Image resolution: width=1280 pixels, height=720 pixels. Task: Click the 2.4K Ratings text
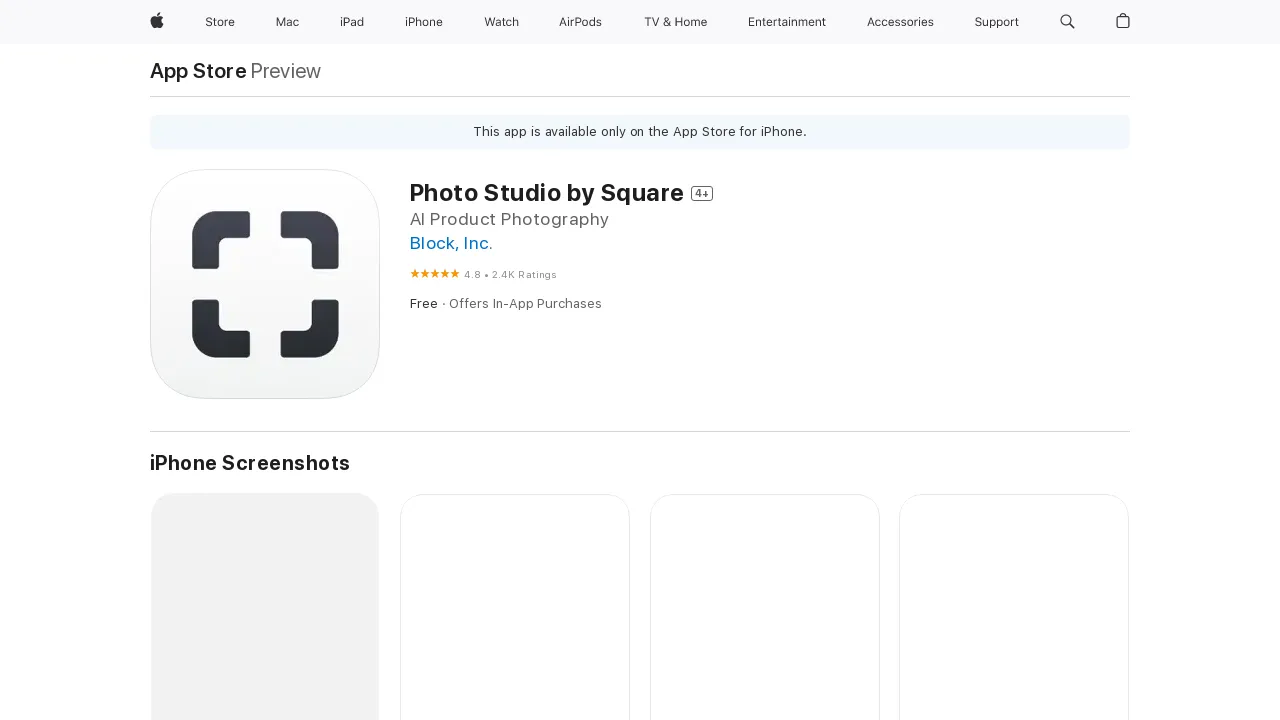click(524, 274)
